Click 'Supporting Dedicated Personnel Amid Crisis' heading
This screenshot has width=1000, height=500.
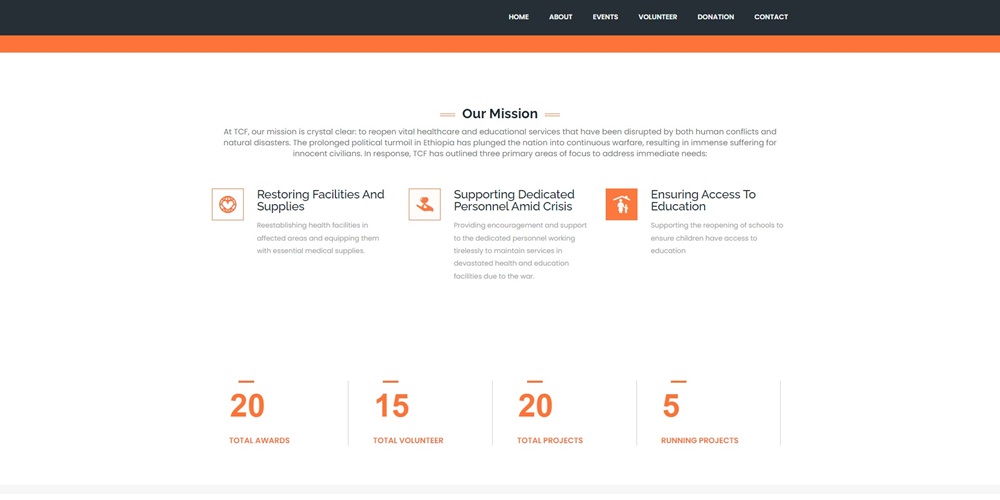point(514,200)
